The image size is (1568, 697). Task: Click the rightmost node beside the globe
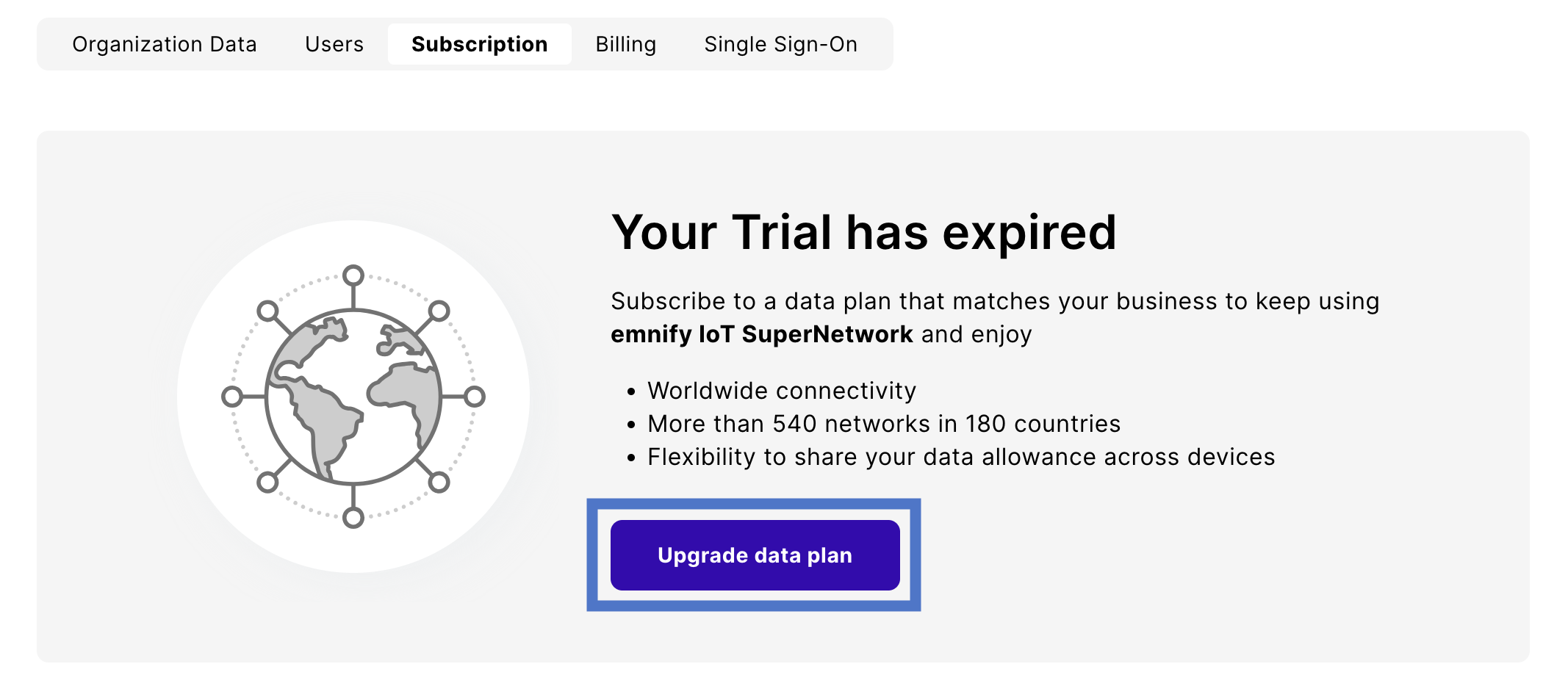475,397
